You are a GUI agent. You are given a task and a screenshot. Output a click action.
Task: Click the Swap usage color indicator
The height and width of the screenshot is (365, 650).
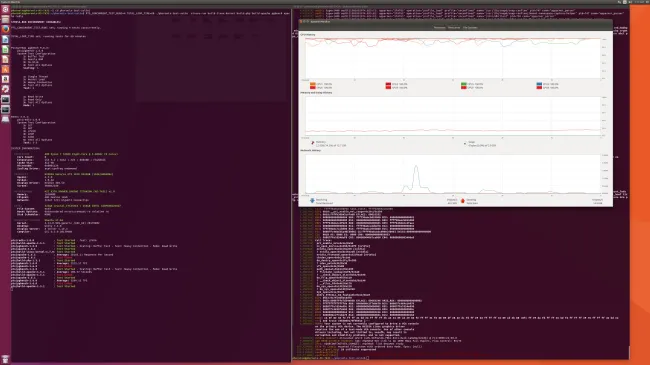pyautogui.click(x=465, y=144)
